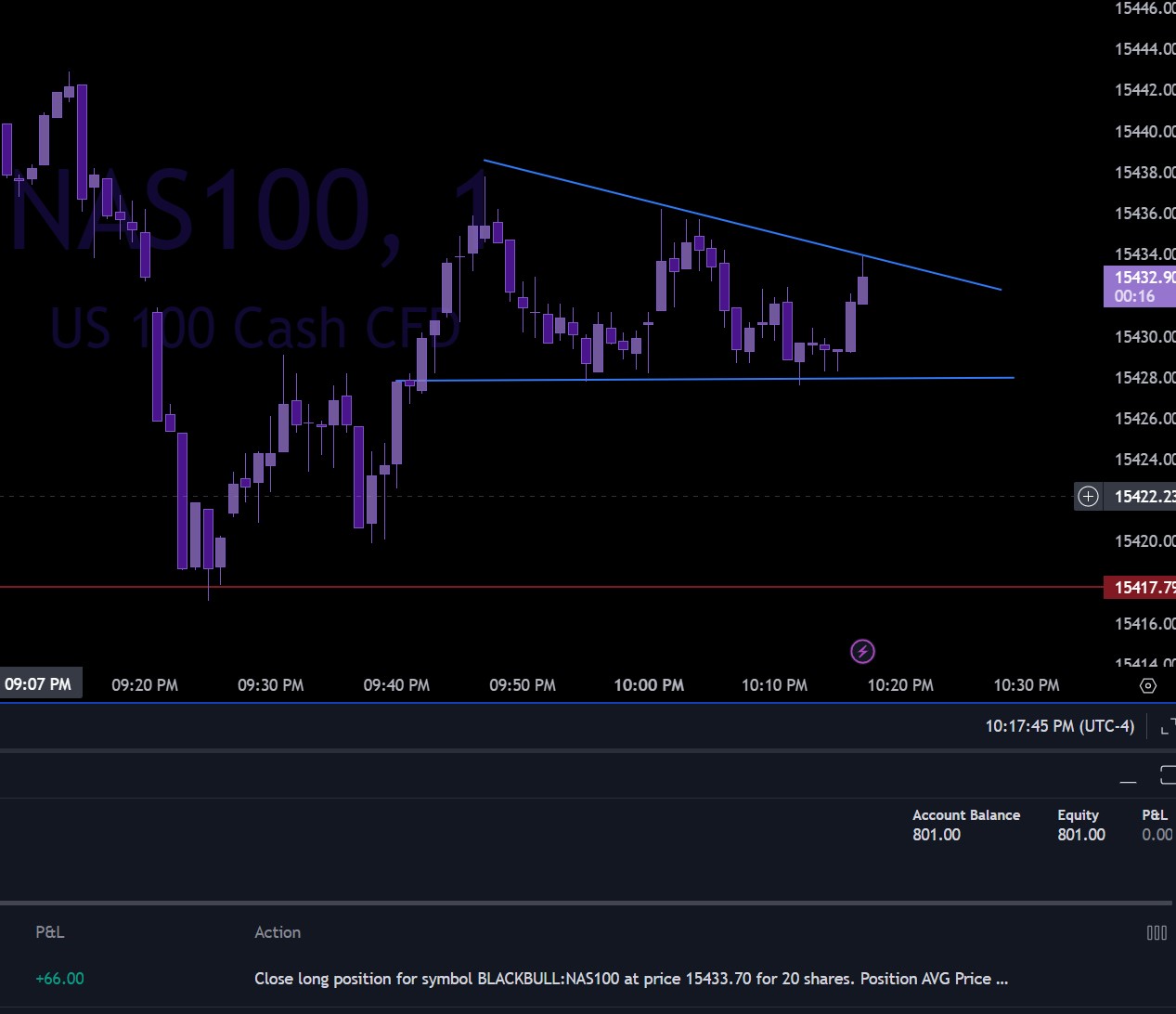Open the Close long position NAS100 history row
The height and width of the screenshot is (1014, 1176).
pos(631,979)
